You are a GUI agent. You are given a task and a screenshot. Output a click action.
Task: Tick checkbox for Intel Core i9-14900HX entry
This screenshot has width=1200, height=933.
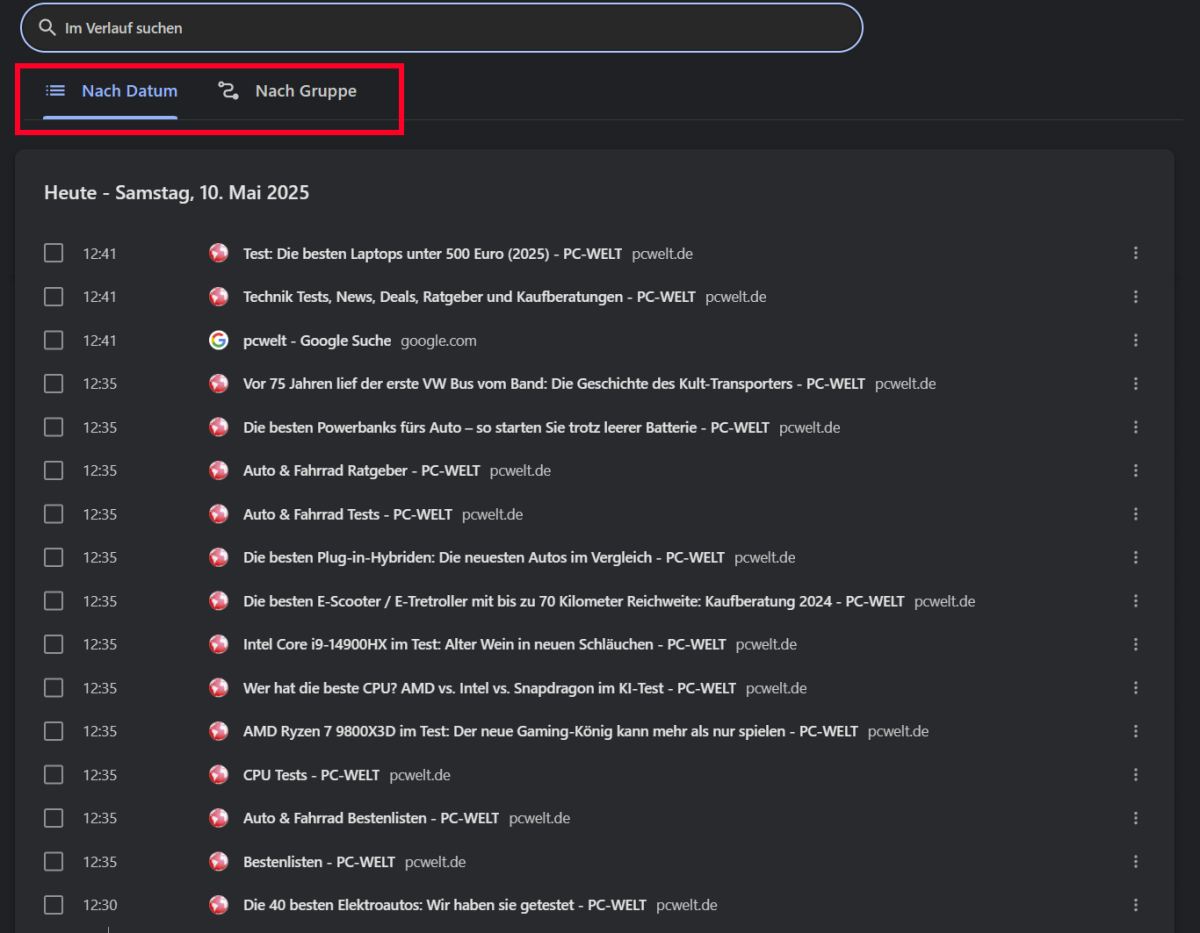(54, 644)
